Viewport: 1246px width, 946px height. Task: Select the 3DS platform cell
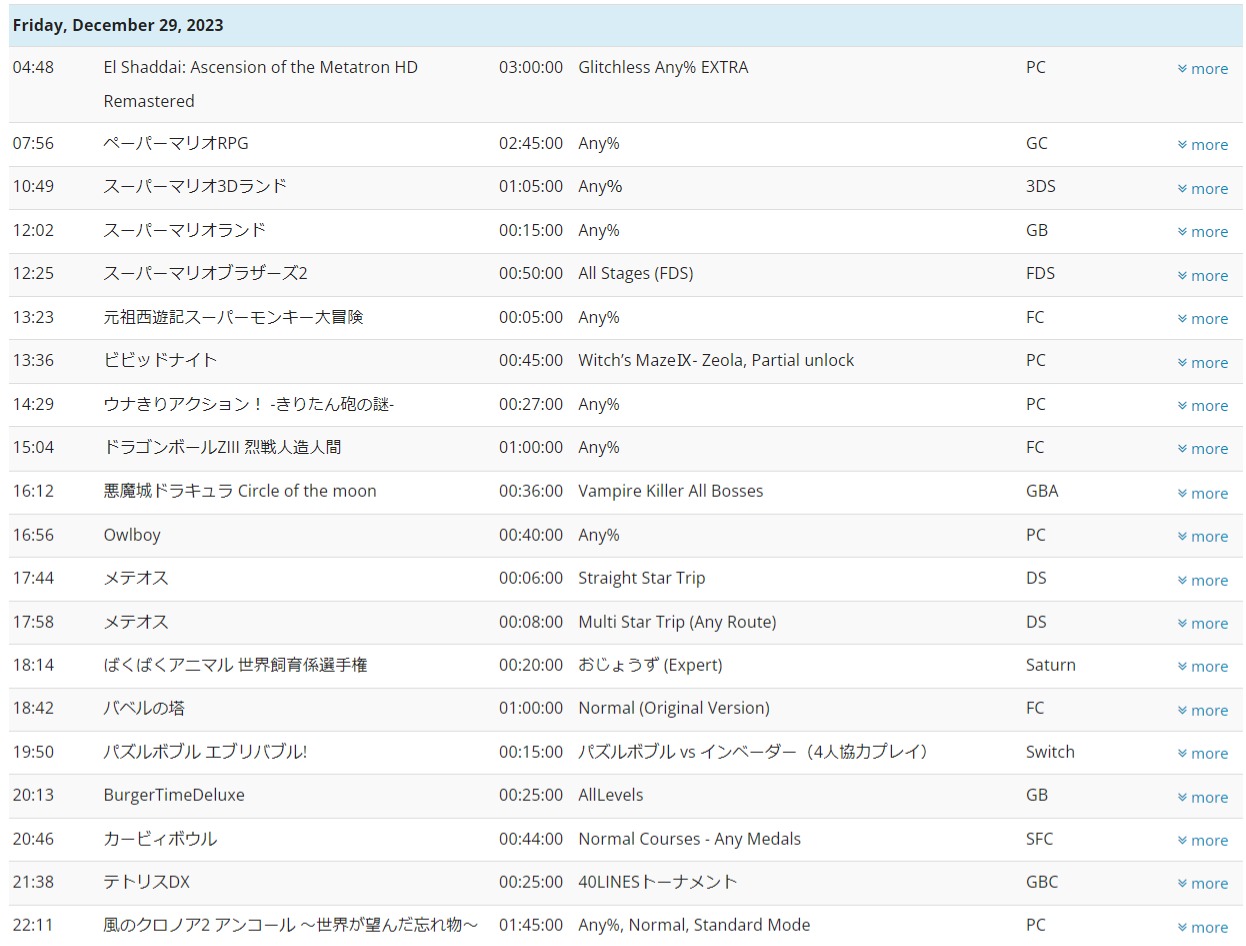[x=1041, y=186]
